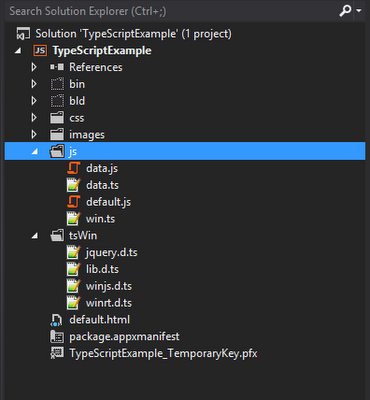Click the bld hidden-folder icon
Screen dimensions: 370x400
(57, 101)
